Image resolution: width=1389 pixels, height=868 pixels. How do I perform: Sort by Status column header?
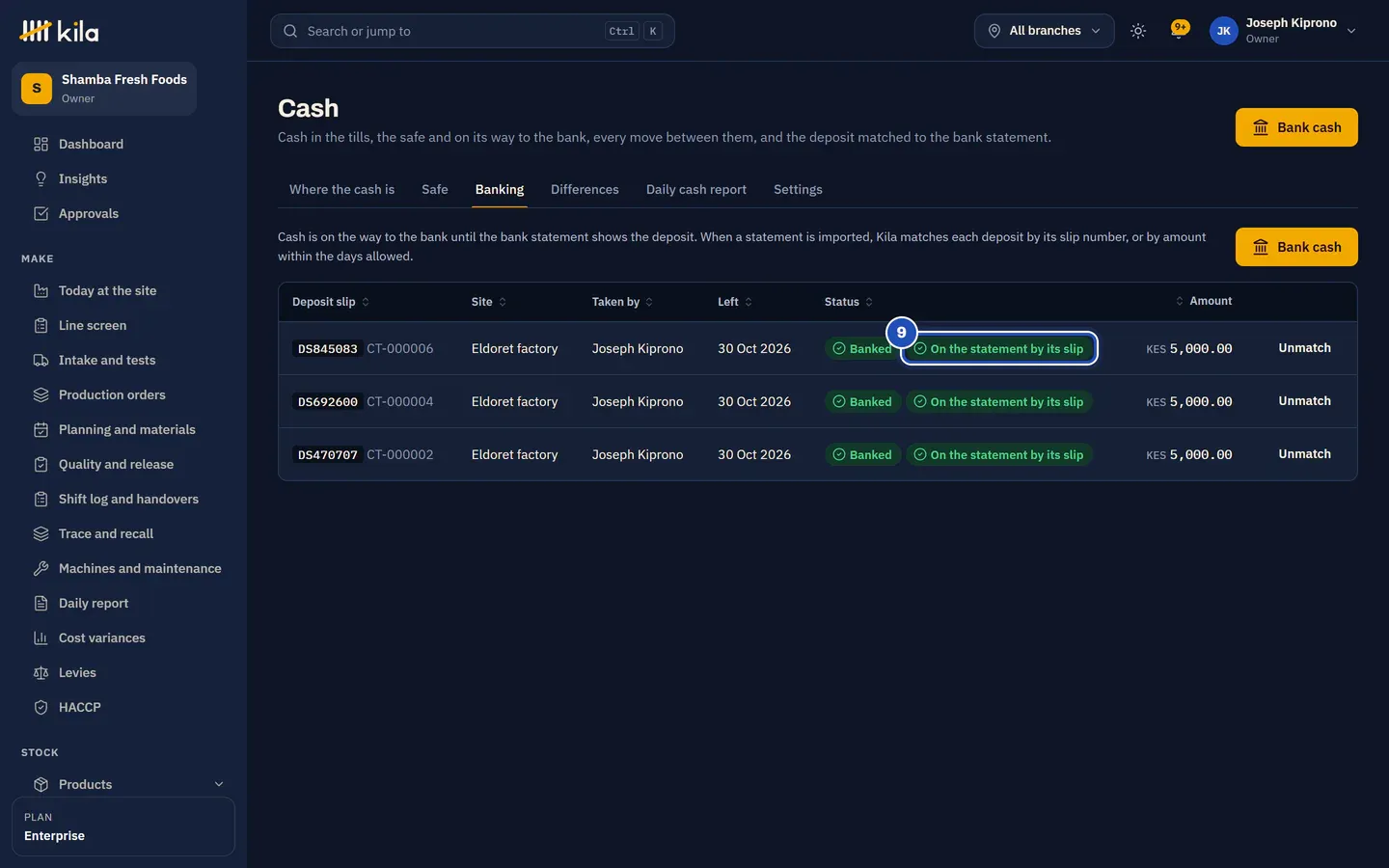tap(849, 302)
